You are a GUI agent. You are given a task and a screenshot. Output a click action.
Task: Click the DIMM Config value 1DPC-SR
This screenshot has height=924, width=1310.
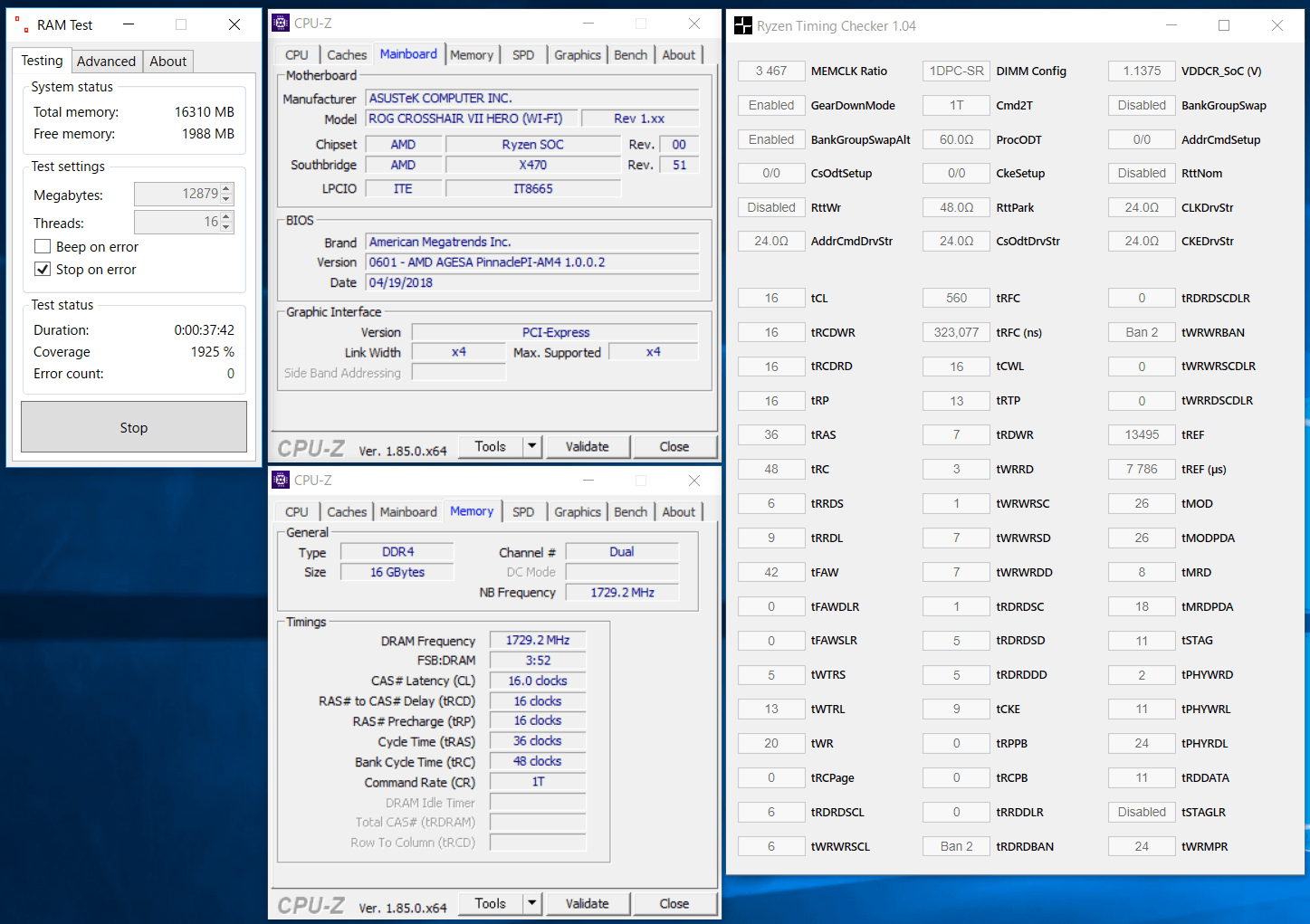[956, 71]
